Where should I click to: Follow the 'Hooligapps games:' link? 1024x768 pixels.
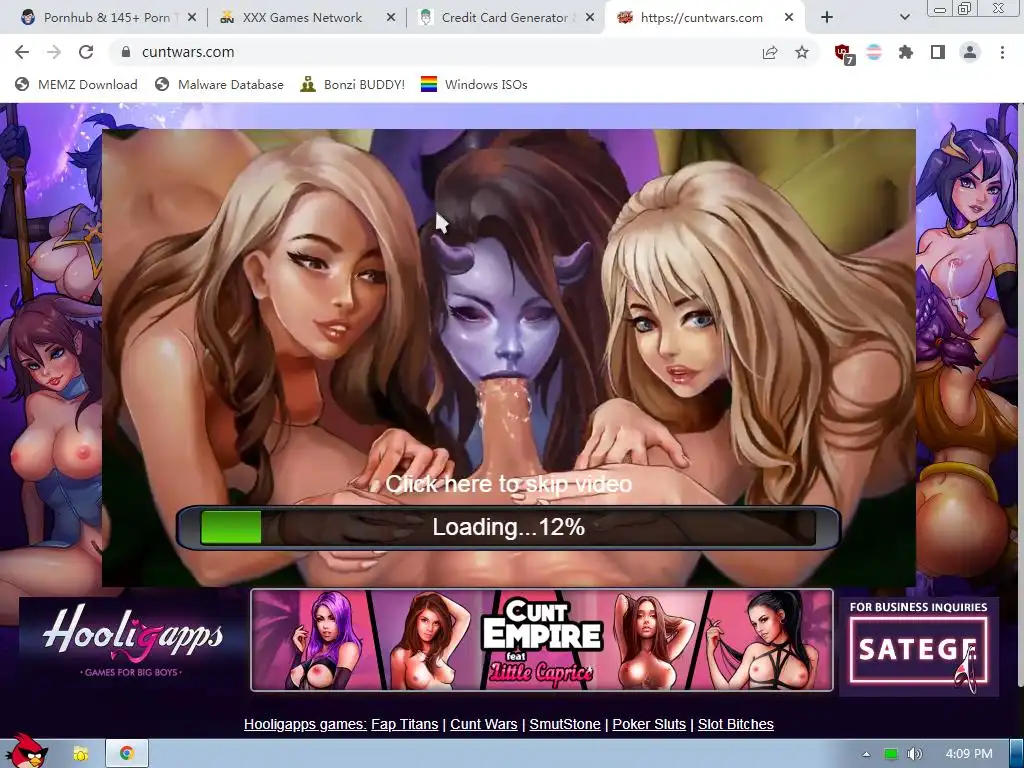pos(305,724)
